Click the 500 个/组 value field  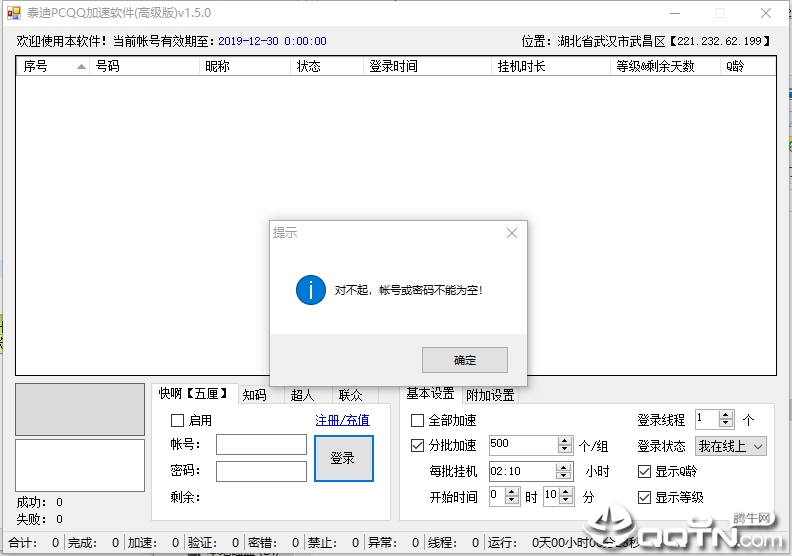523,445
